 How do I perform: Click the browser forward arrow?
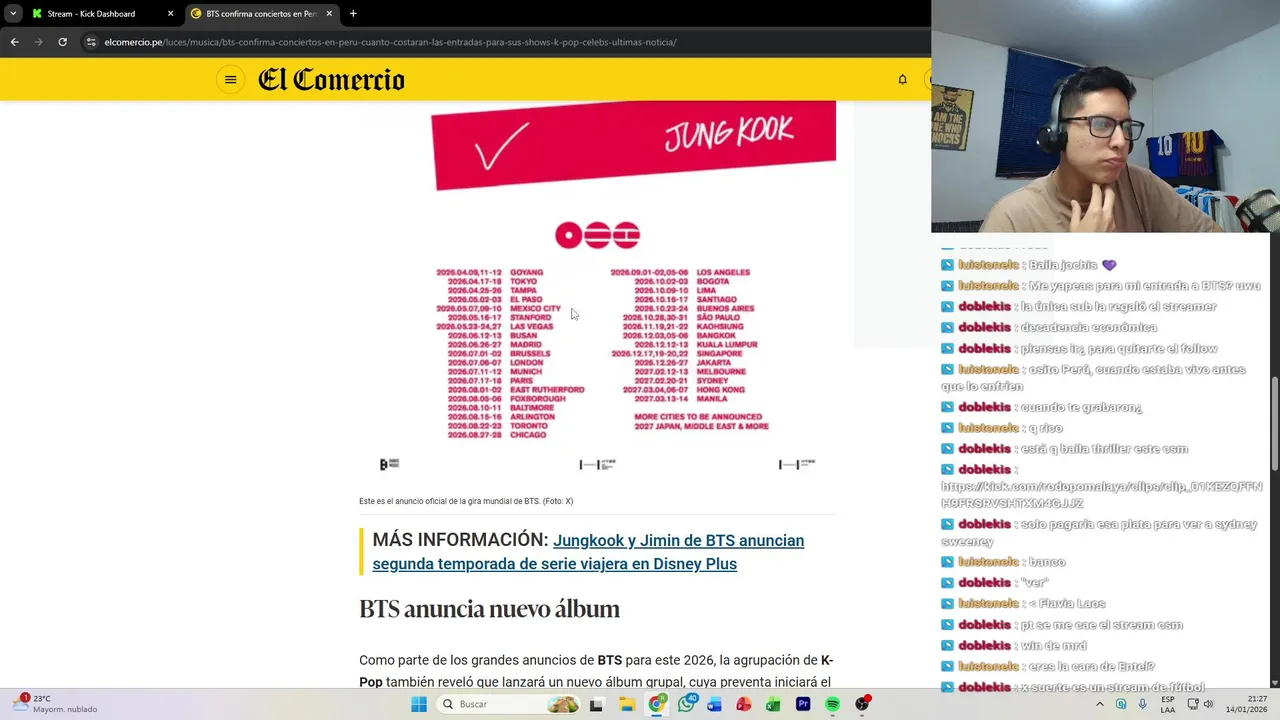click(38, 42)
